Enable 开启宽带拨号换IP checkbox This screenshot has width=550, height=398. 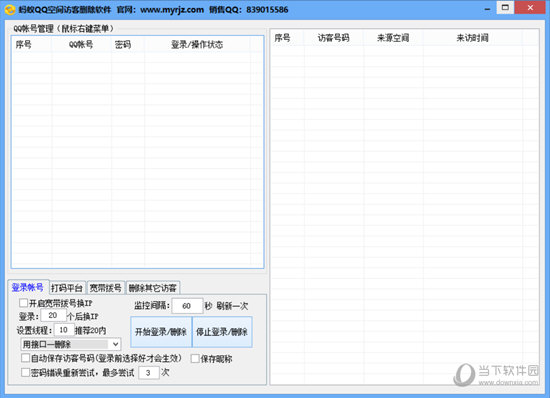tap(24, 303)
